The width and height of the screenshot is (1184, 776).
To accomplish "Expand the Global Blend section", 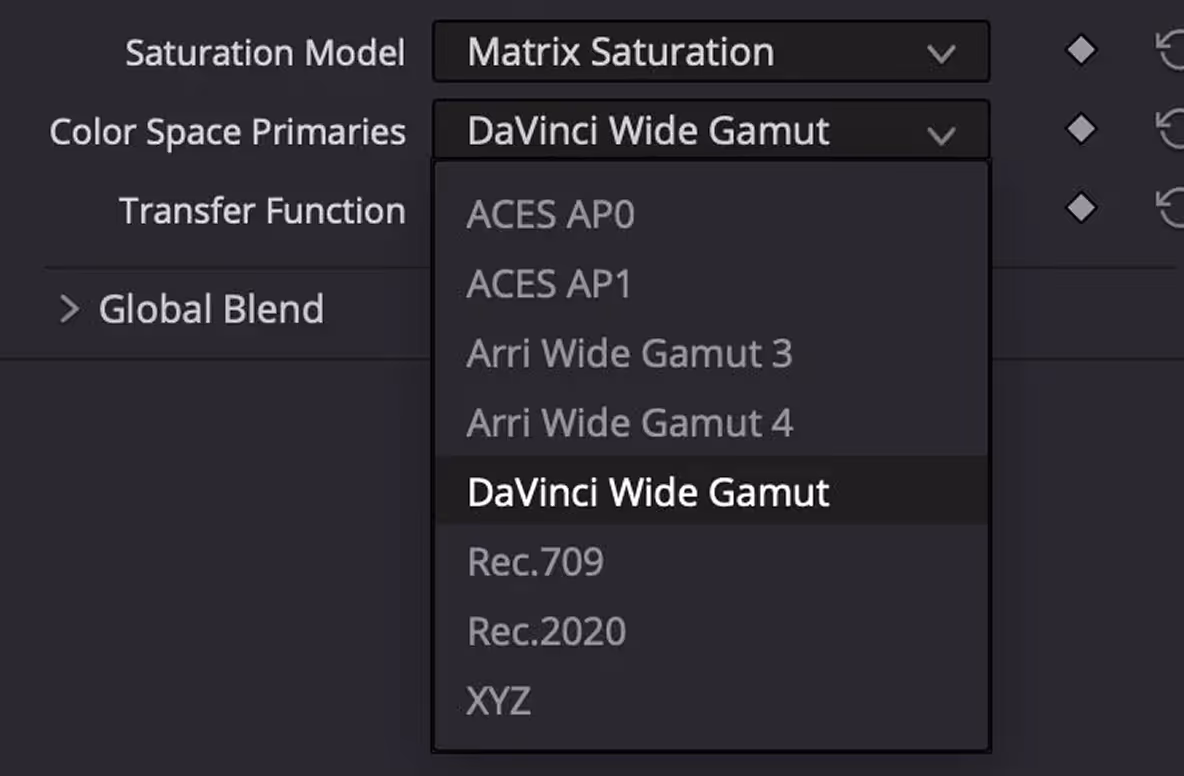I will point(69,309).
